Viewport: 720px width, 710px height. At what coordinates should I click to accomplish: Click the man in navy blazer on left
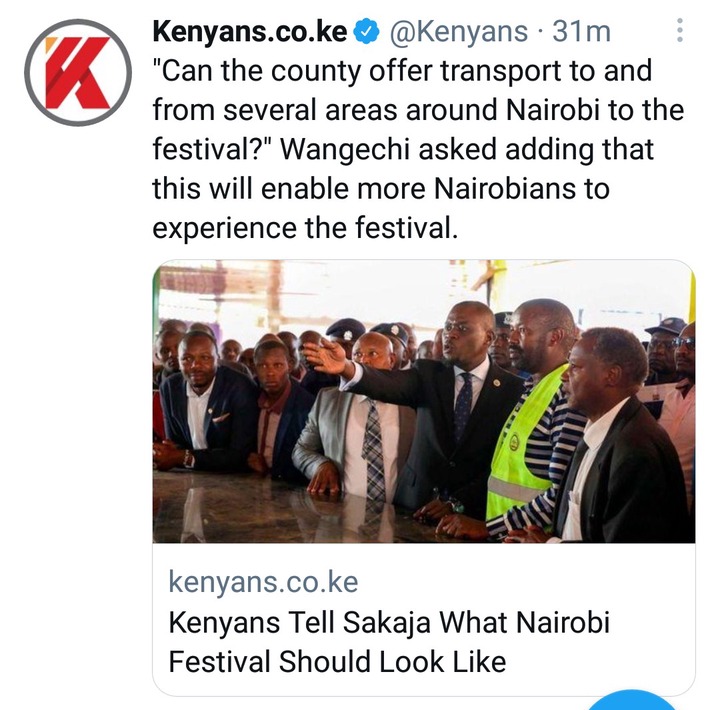pyautogui.click(x=204, y=404)
